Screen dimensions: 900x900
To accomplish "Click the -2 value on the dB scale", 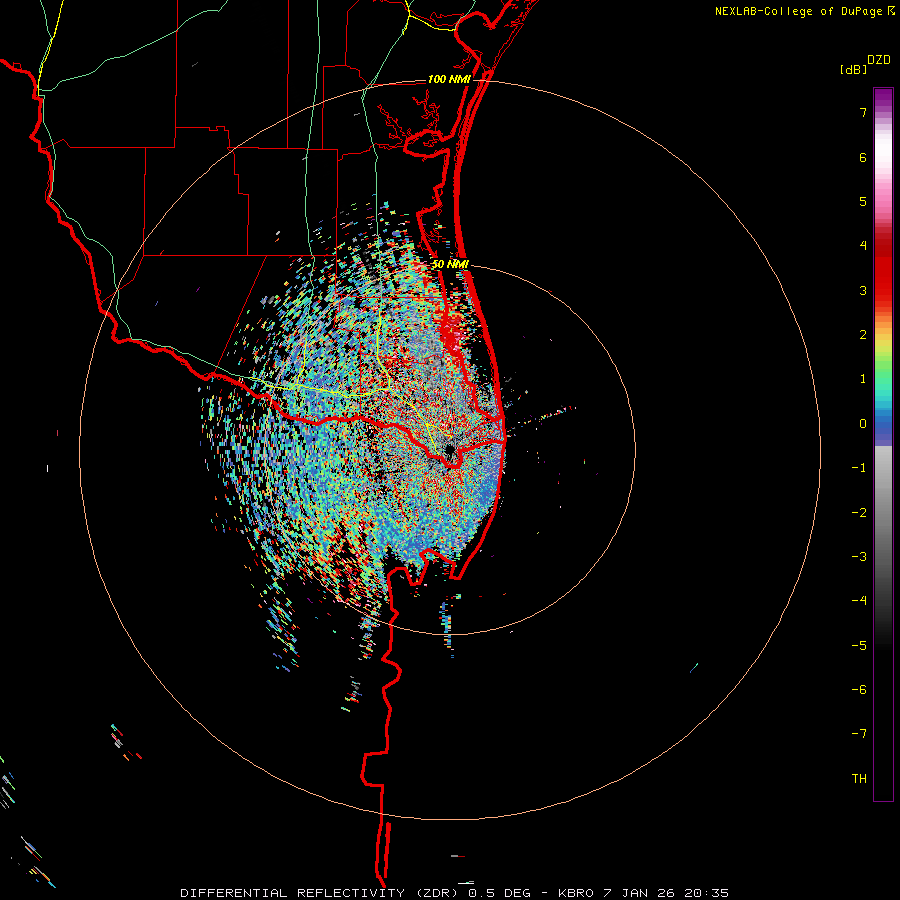I will coord(859,513).
